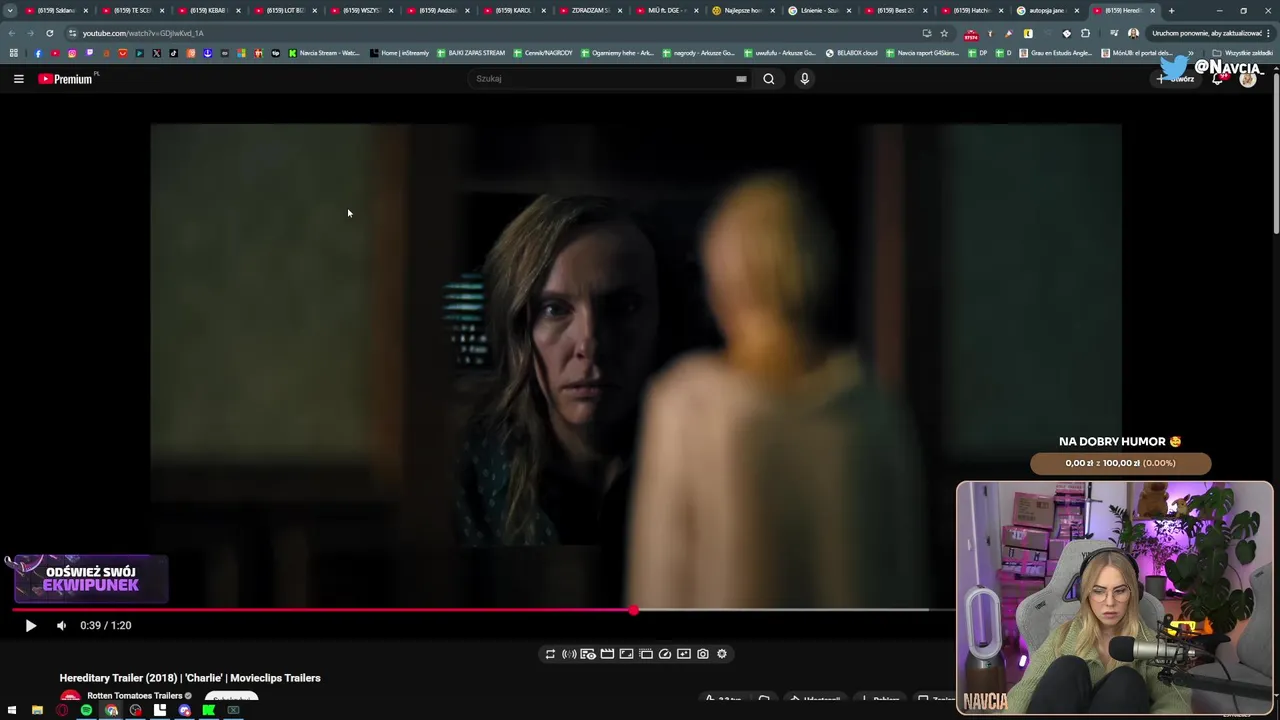Click the Utwórz create button

1176,79
